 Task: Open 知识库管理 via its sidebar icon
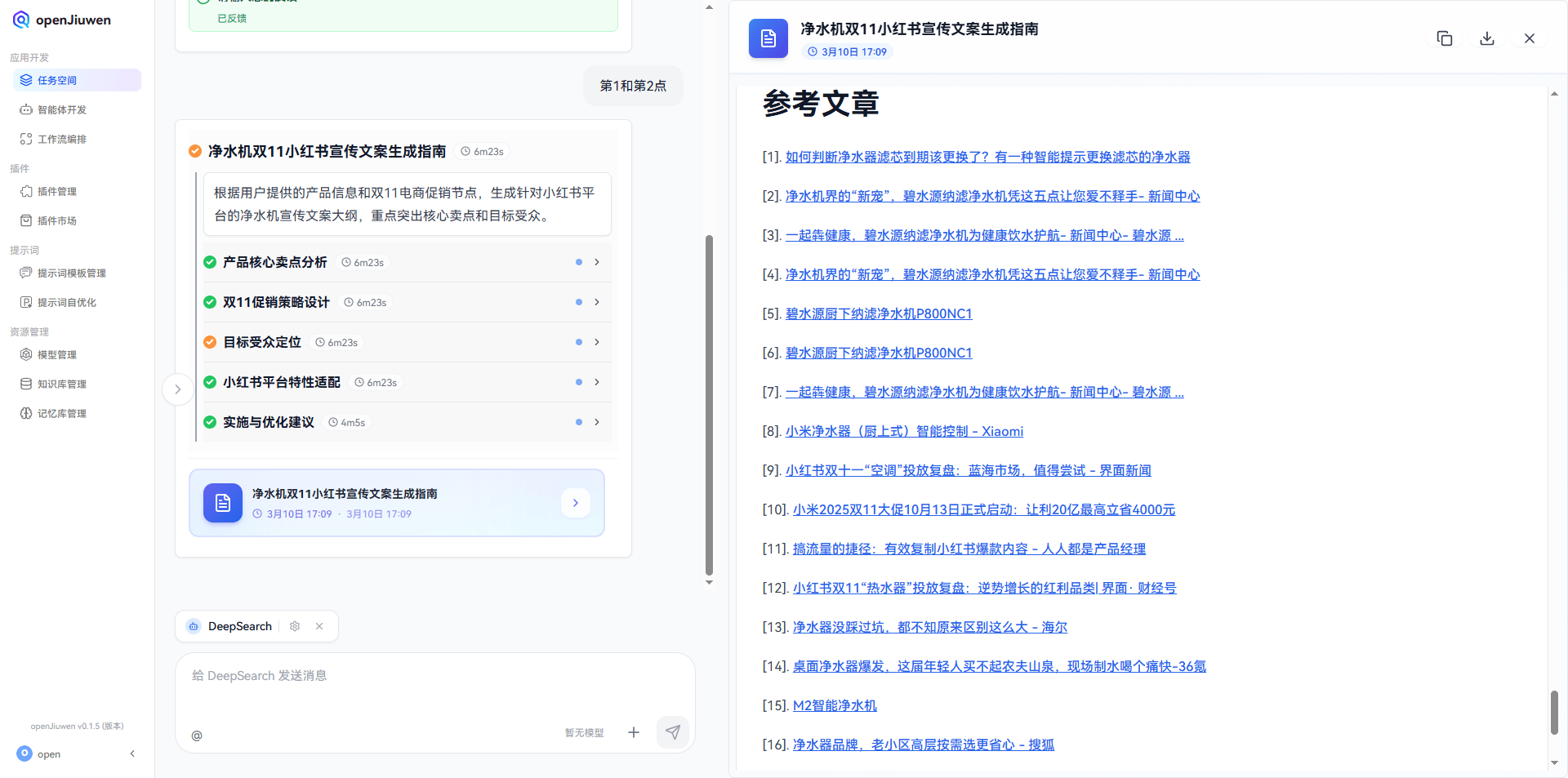pos(26,384)
